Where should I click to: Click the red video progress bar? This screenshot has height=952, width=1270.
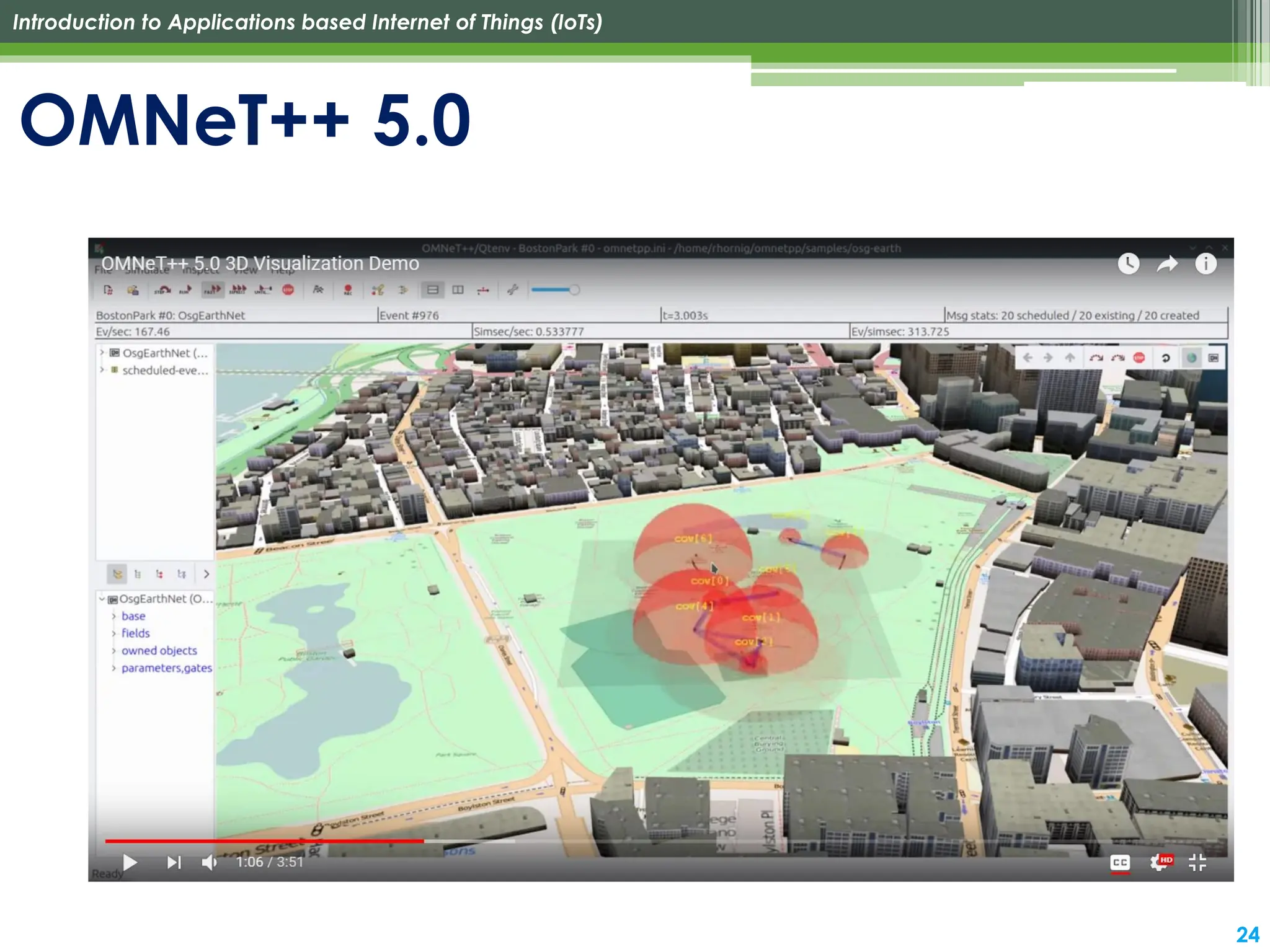point(265,841)
